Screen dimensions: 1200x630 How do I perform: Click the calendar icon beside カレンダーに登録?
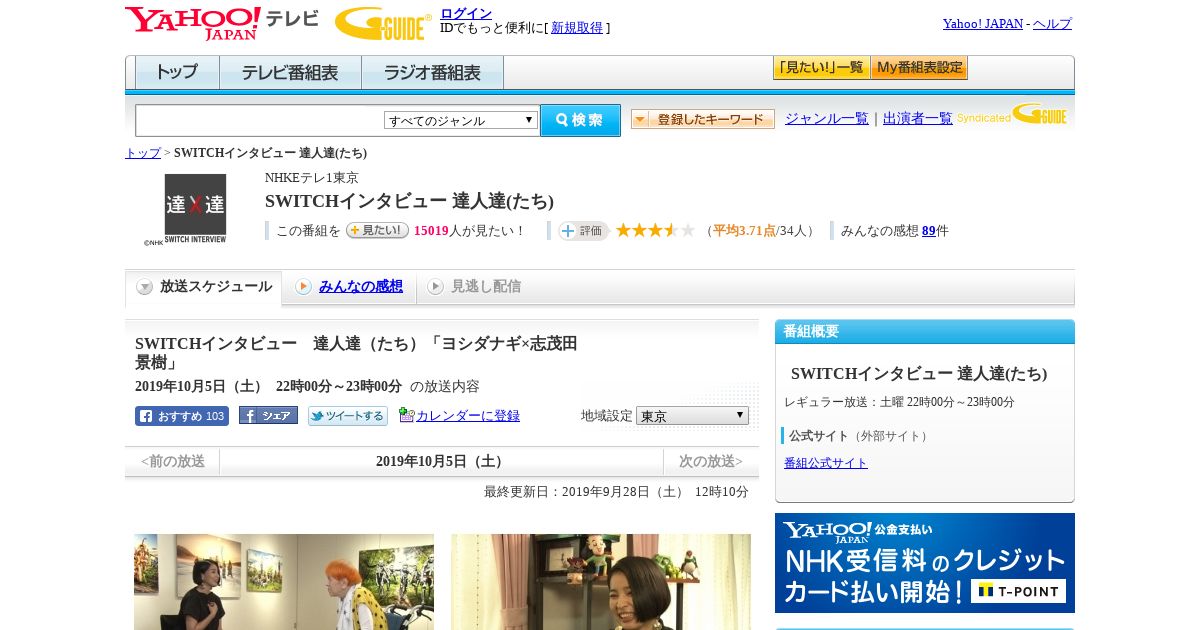coord(406,415)
